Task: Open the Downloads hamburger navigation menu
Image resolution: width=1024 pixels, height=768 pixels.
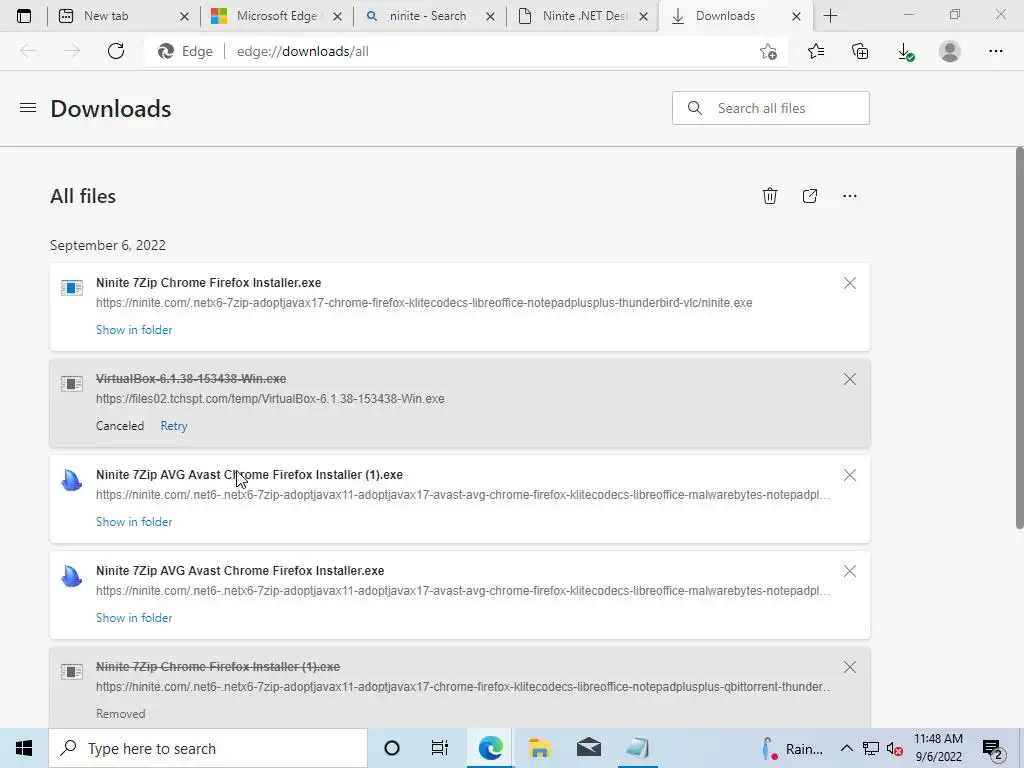Action: 28,108
